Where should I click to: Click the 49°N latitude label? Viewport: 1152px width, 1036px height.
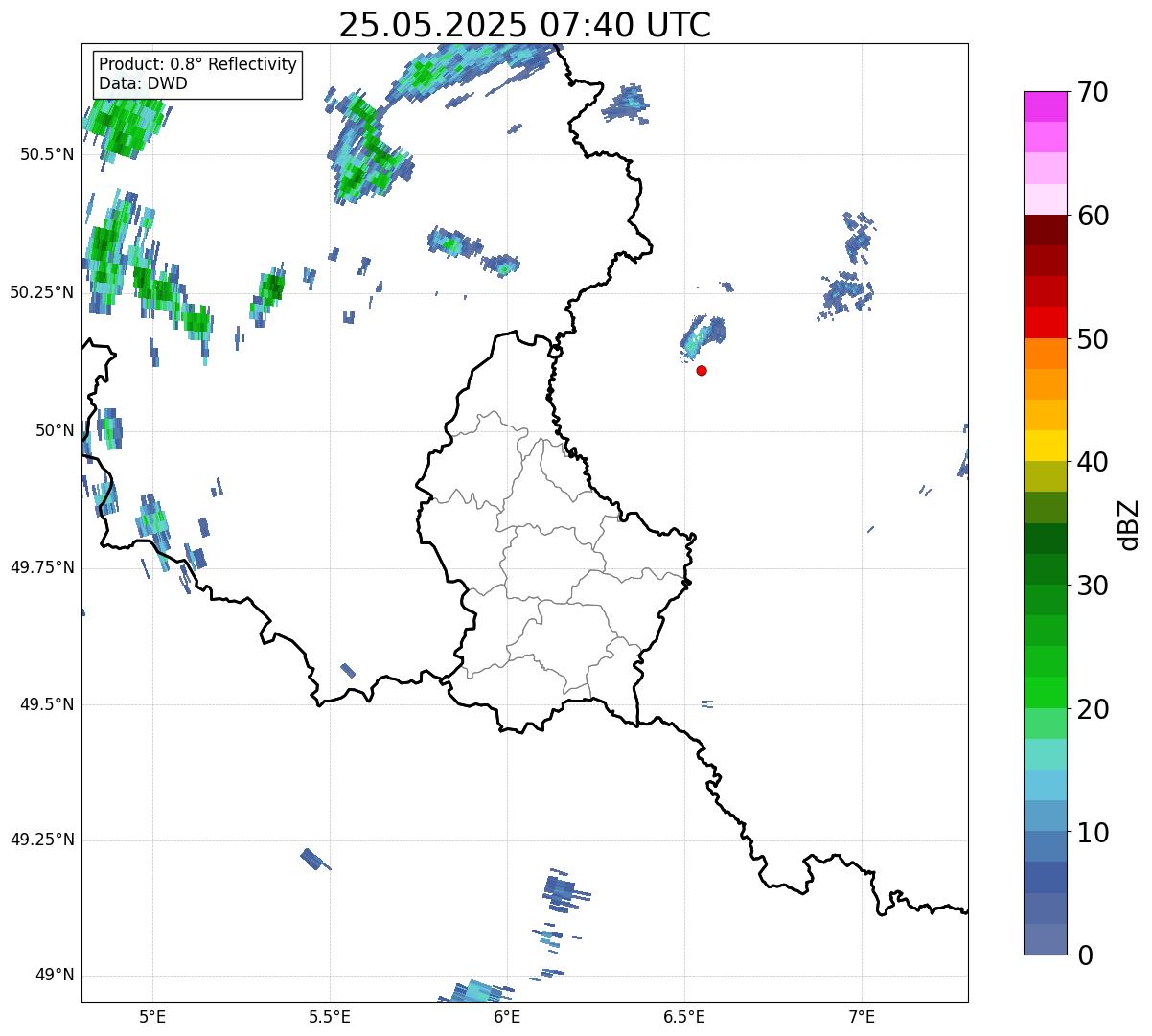pyautogui.click(x=55, y=976)
